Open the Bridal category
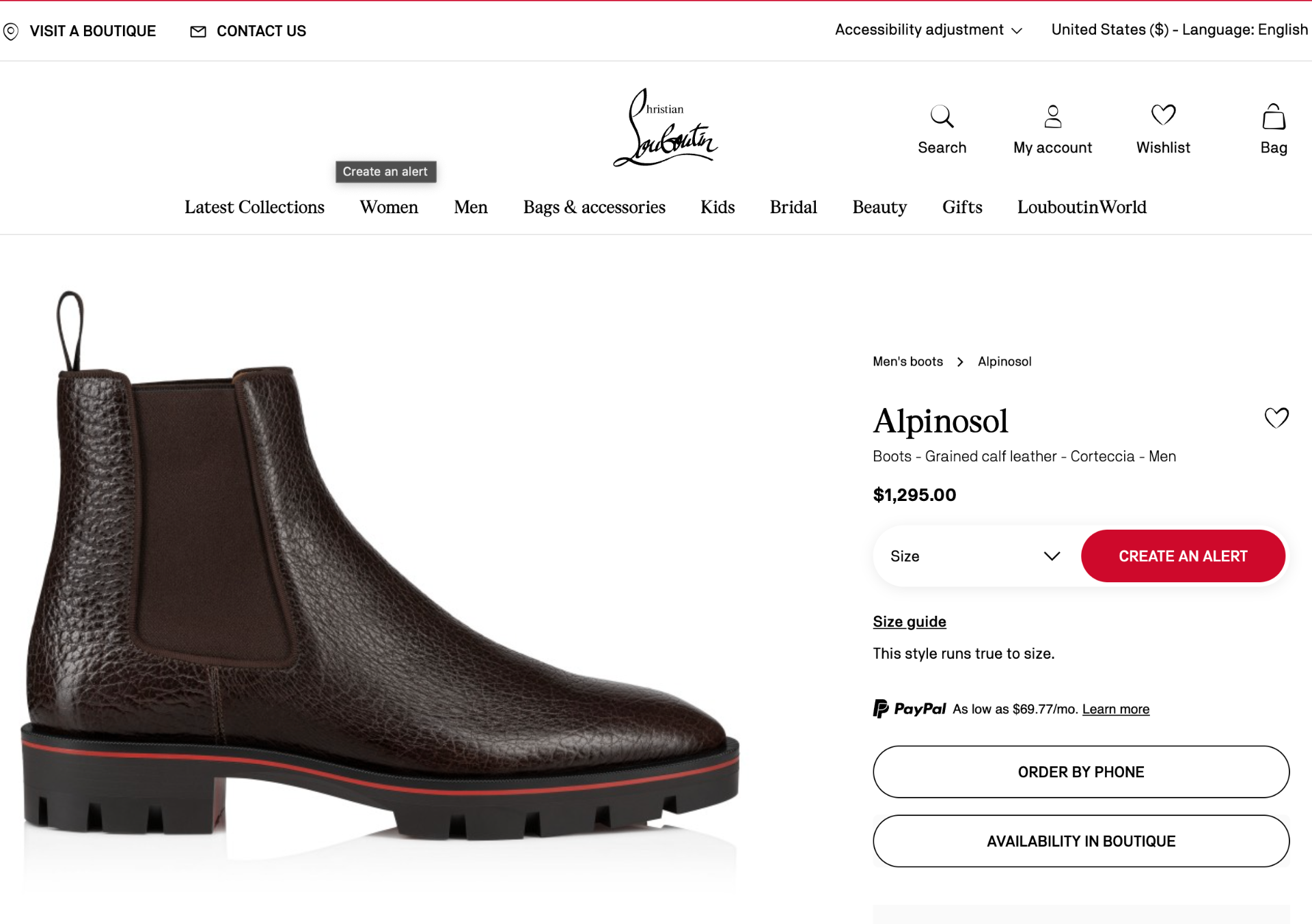Viewport: 1312px width, 924px height. click(793, 207)
